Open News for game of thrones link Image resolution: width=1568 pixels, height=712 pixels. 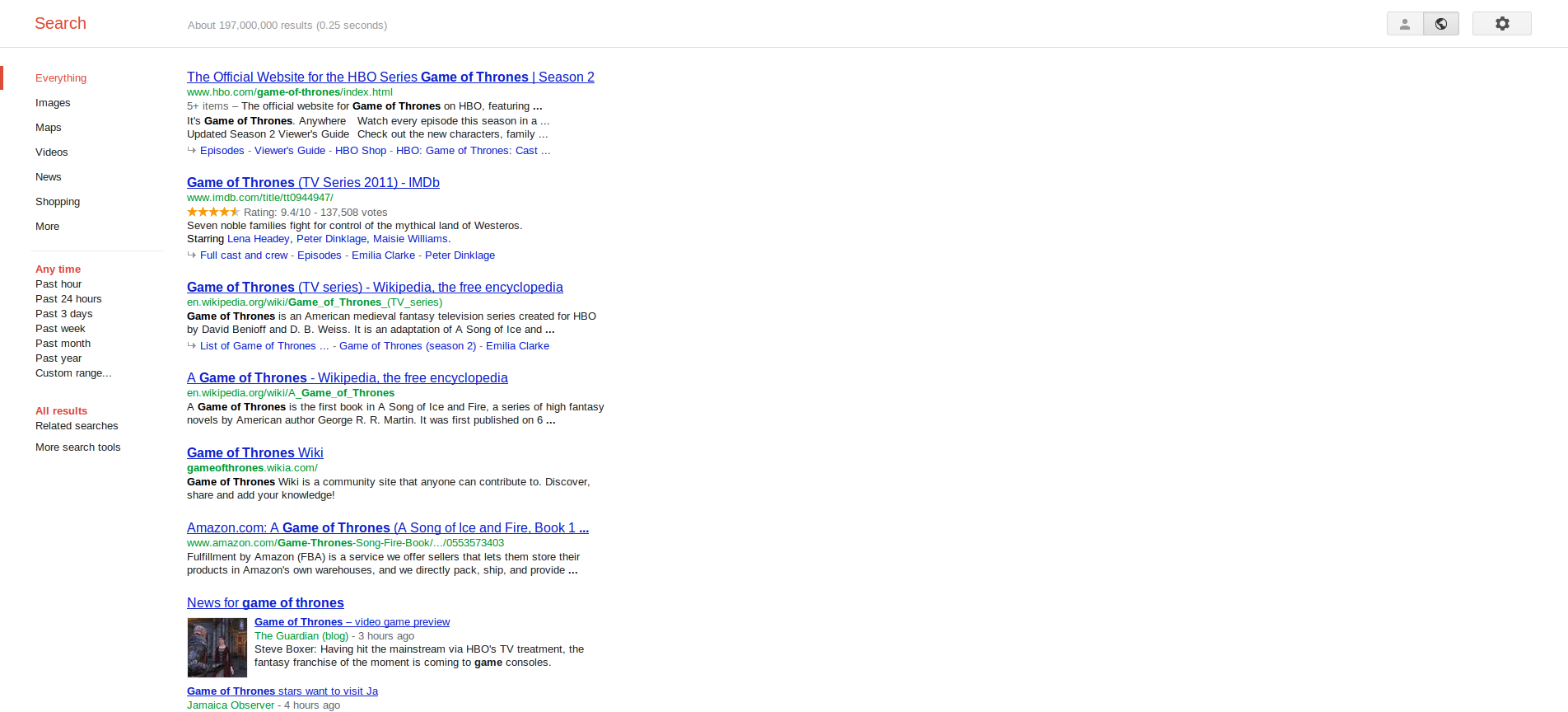pyautogui.click(x=265, y=602)
